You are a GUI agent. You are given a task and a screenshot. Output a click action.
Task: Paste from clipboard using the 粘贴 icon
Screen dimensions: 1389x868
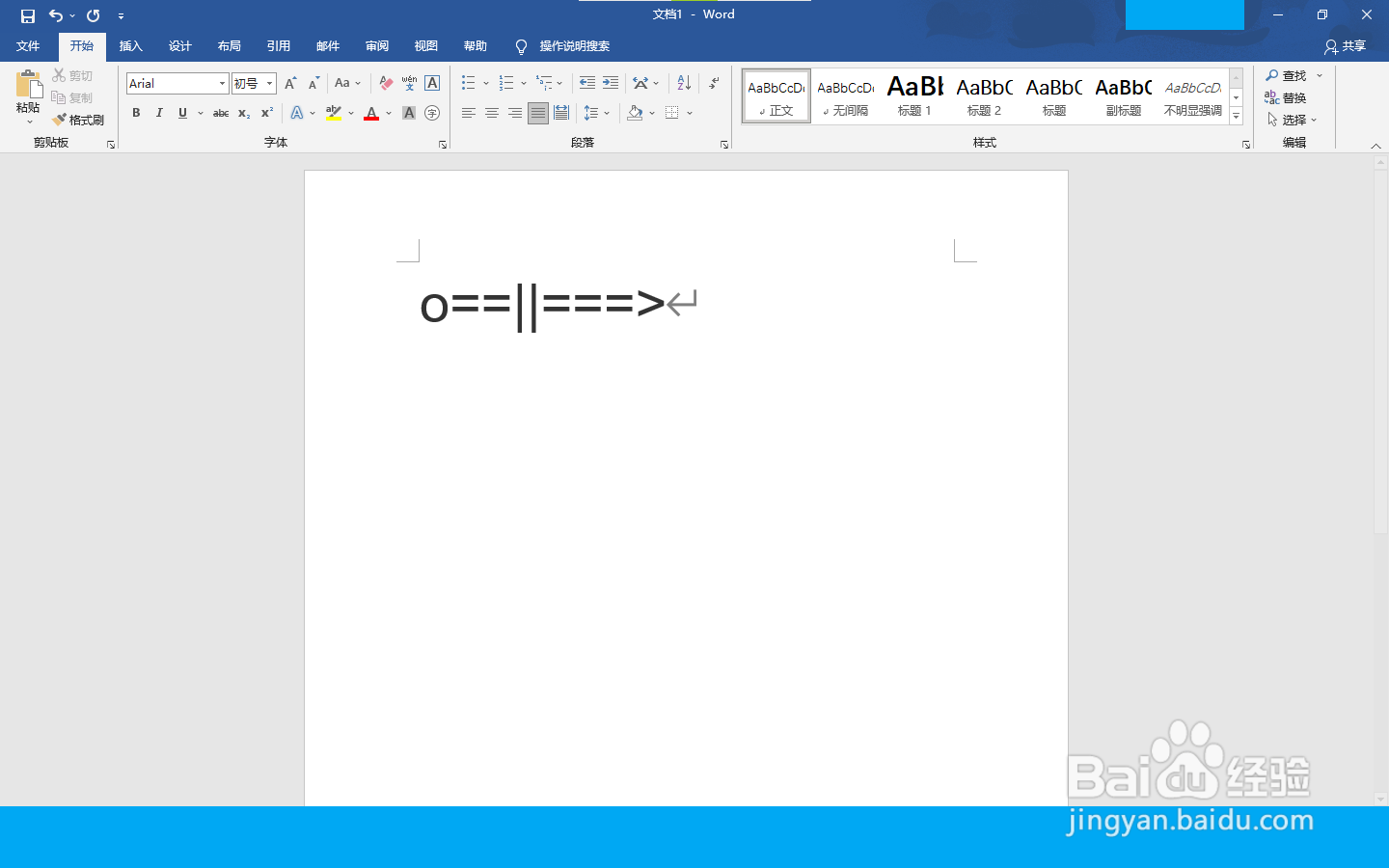click(29, 85)
